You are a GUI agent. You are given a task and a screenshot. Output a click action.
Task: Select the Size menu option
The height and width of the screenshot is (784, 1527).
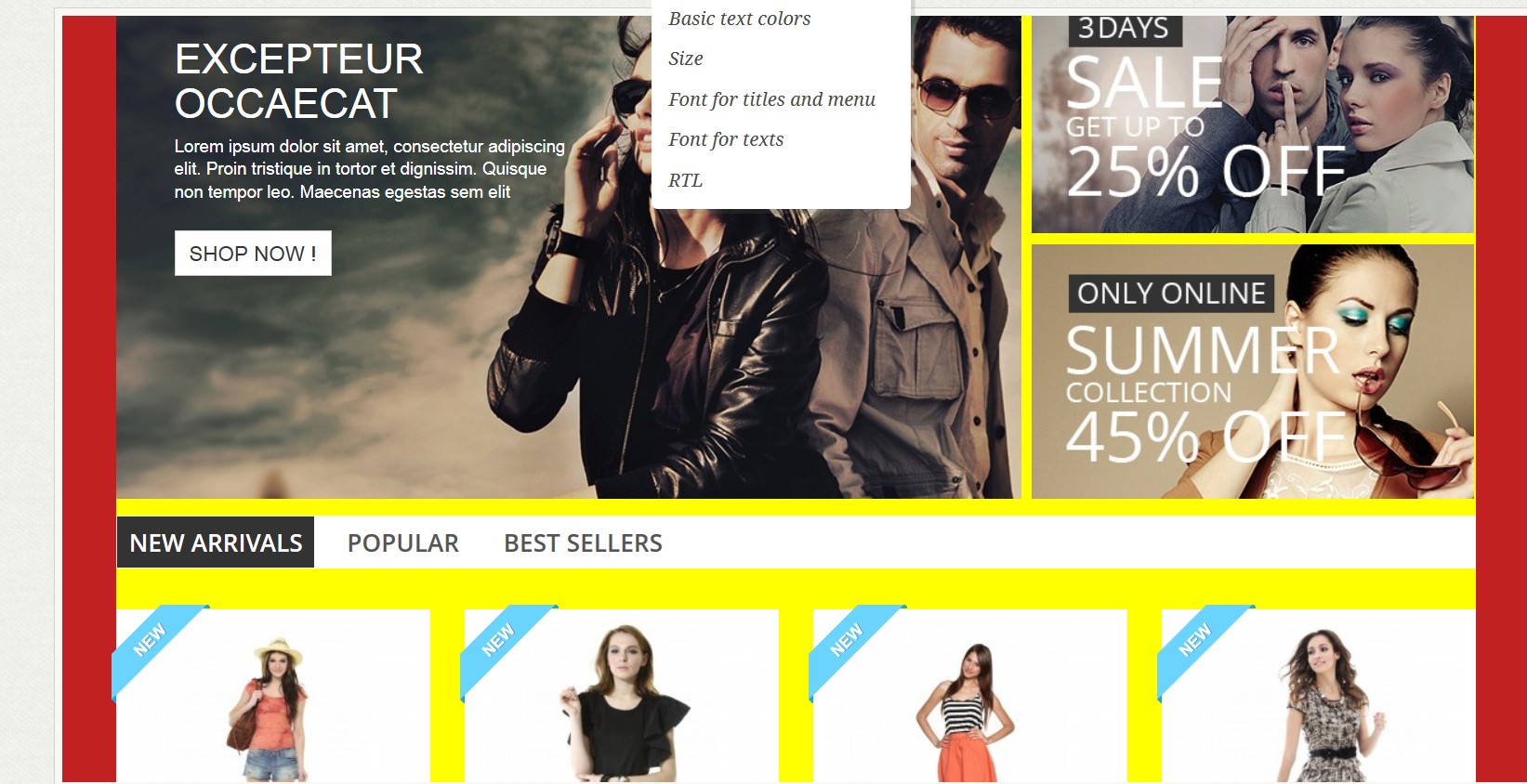click(x=686, y=59)
